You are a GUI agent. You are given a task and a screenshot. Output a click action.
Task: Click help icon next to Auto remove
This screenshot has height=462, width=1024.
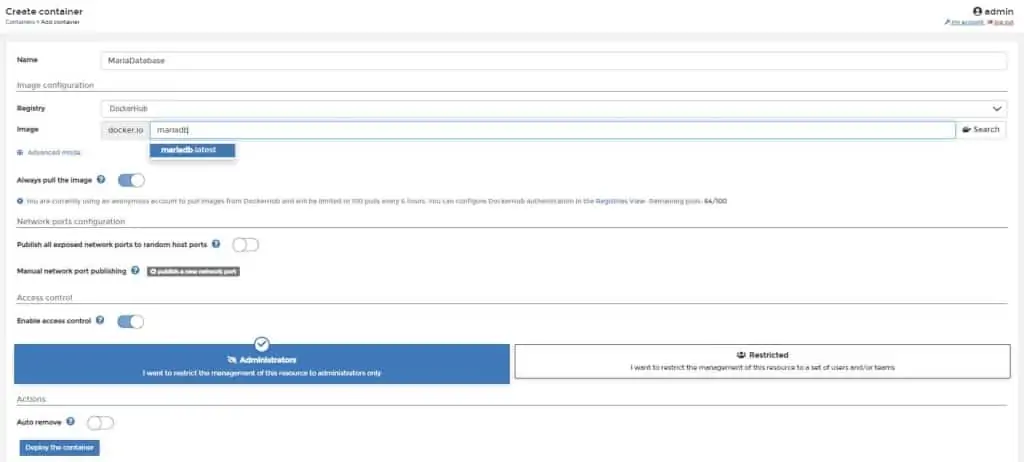pos(71,422)
